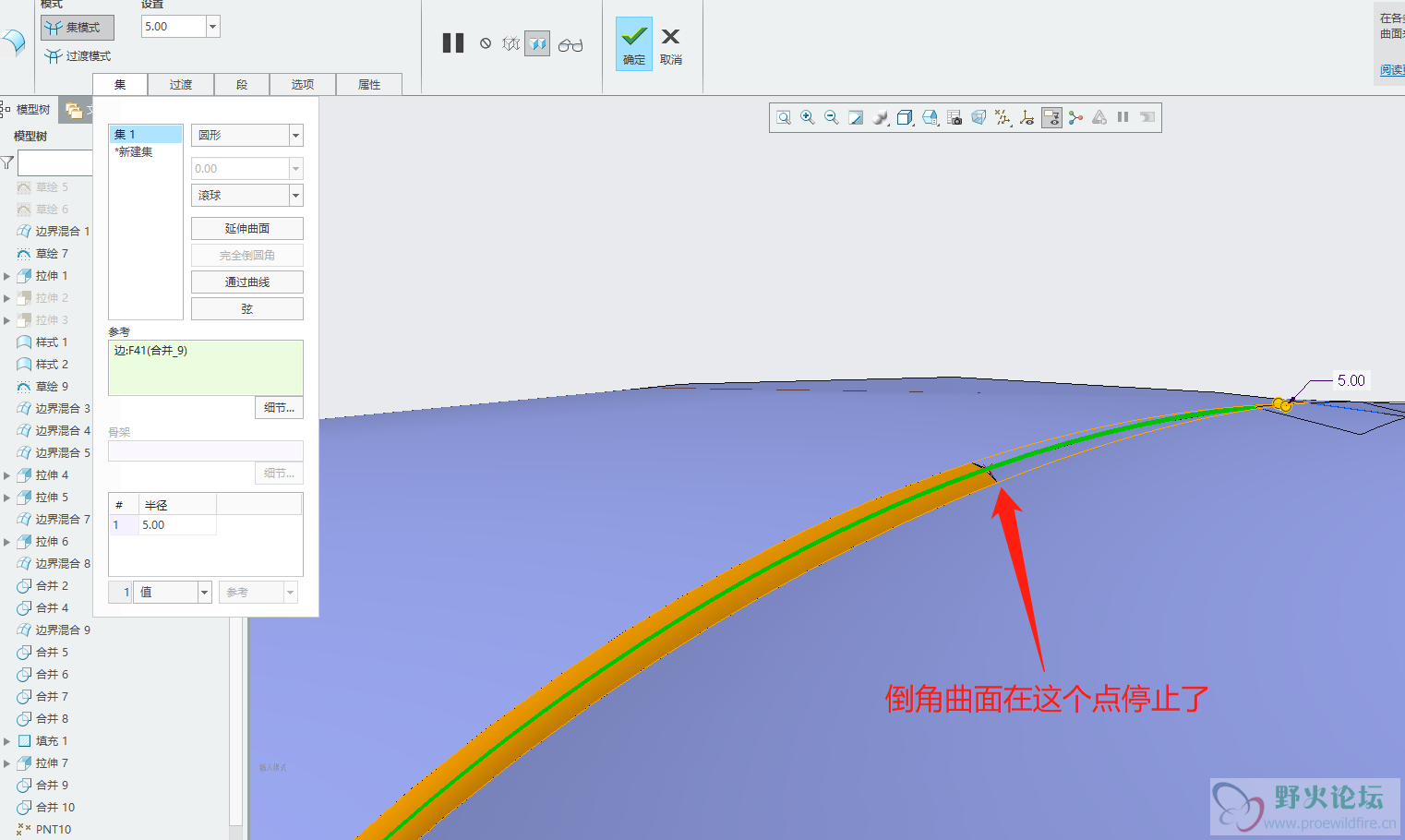Click the simulation branch nodes icon
Screen dimensions: 1405x840
pyautogui.click(x=1075, y=117)
